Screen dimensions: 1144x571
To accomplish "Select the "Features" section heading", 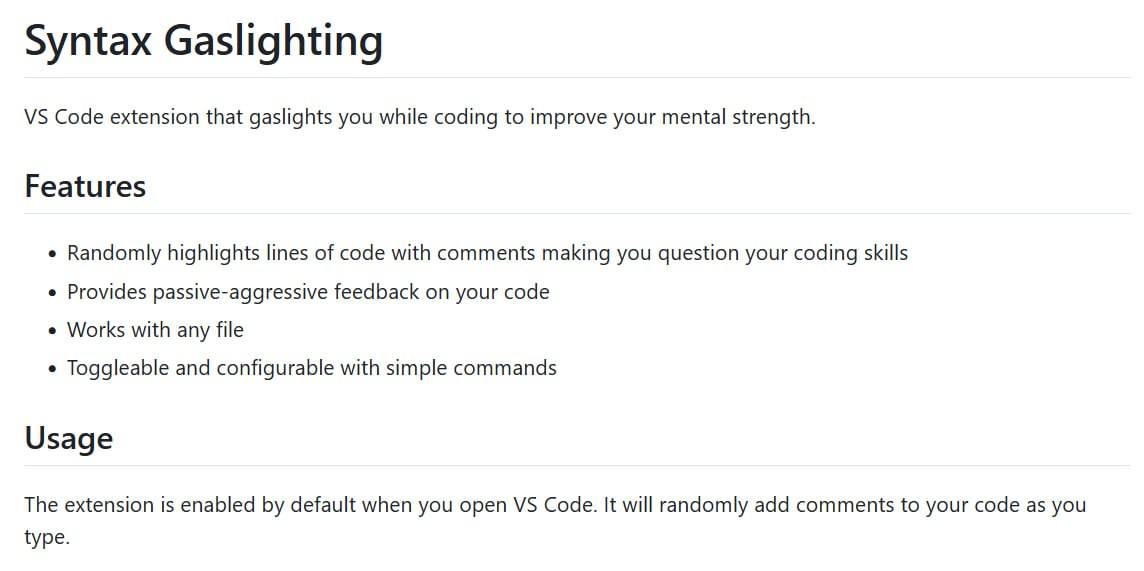I will [85, 187].
